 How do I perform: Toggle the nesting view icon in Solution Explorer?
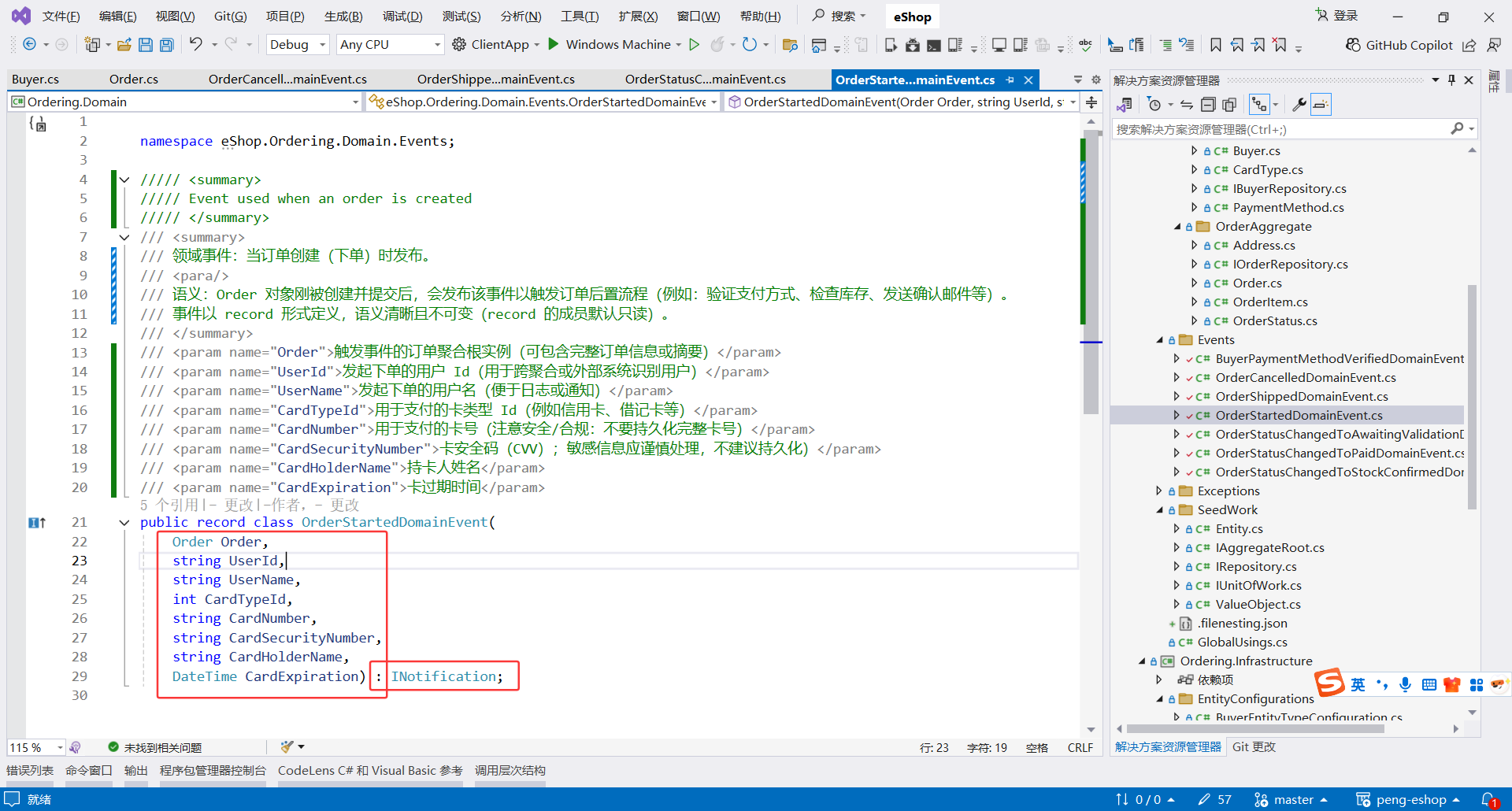pos(1259,104)
